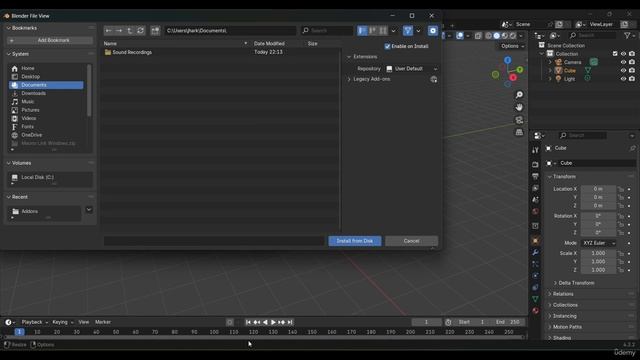This screenshot has height=360, width=640.
Task: Go to parent directory in file browser
Action: [x=129, y=31]
